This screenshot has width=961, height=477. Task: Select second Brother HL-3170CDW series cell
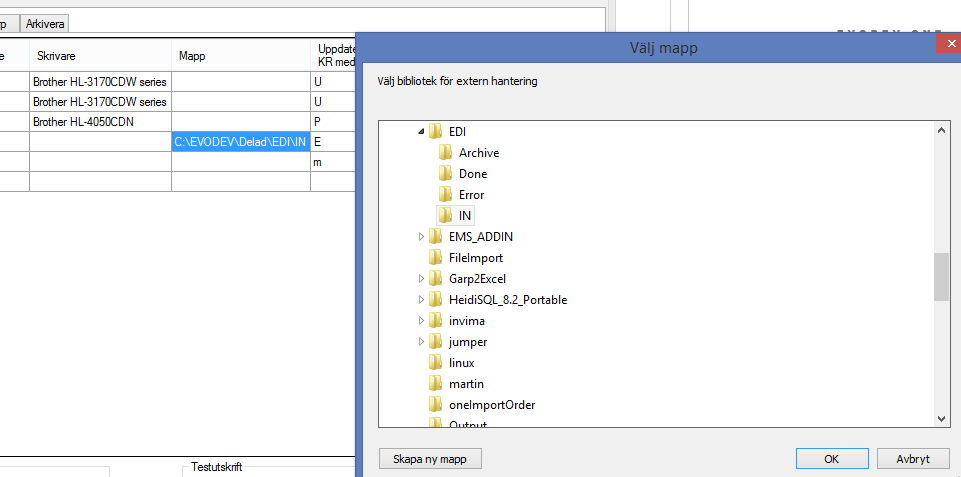pos(101,102)
